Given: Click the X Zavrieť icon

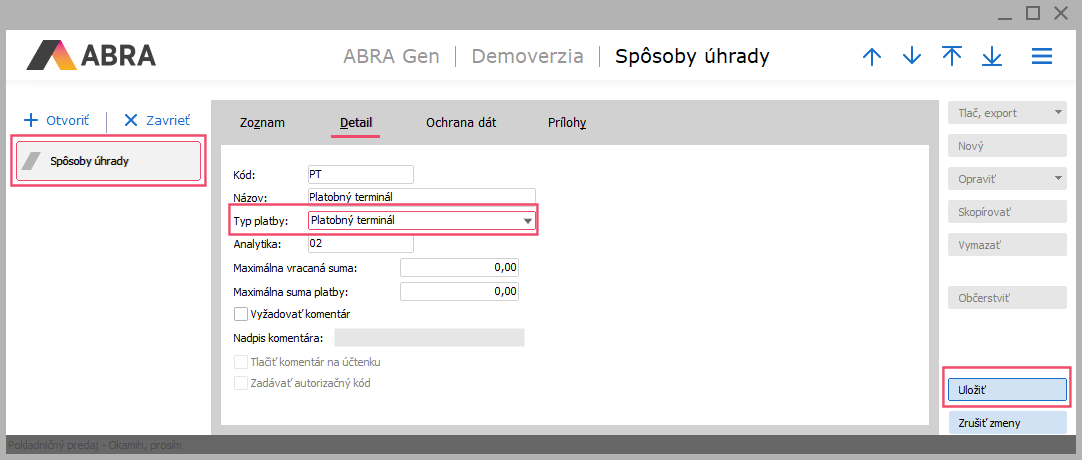Looking at the screenshot, I should [x=131, y=120].
